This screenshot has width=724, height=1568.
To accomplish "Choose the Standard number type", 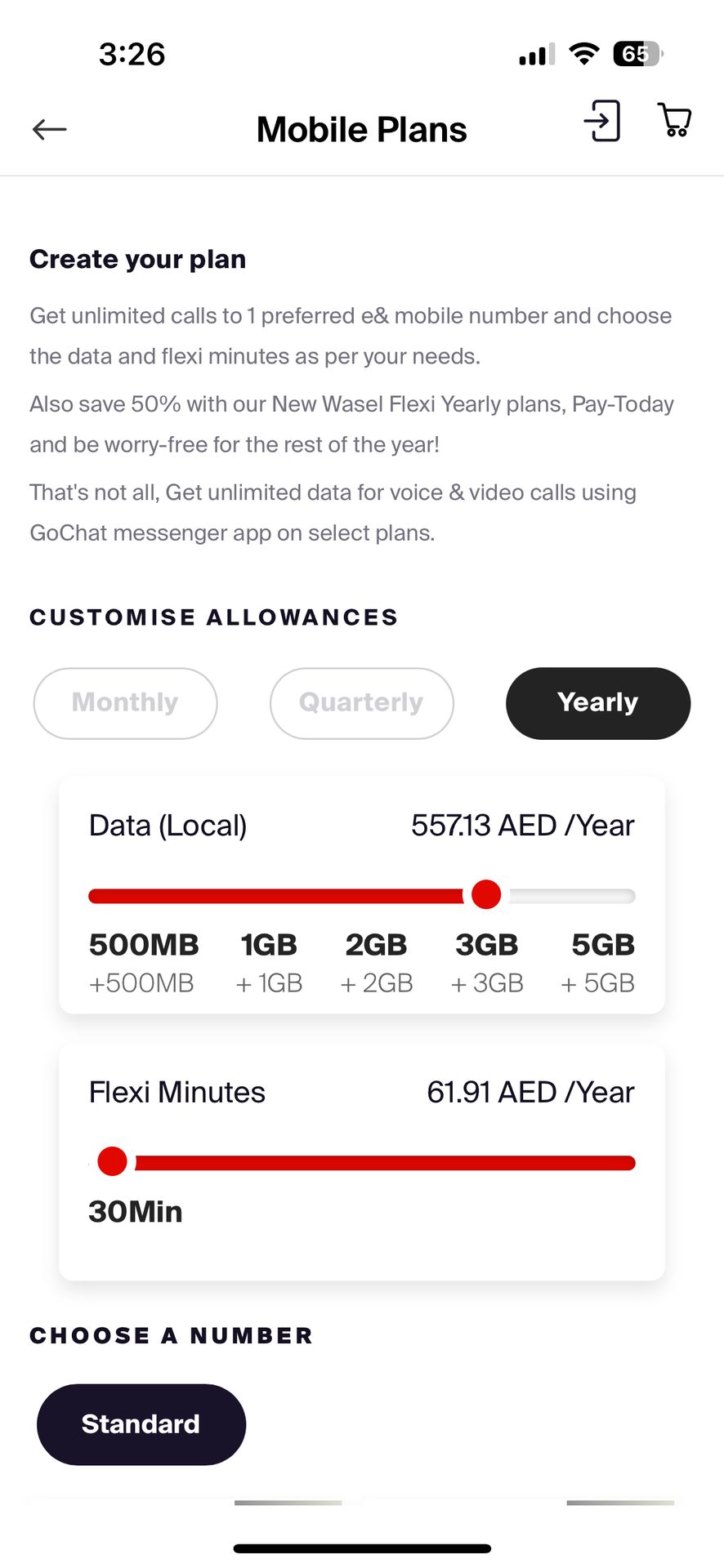I will tap(141, 1424).
